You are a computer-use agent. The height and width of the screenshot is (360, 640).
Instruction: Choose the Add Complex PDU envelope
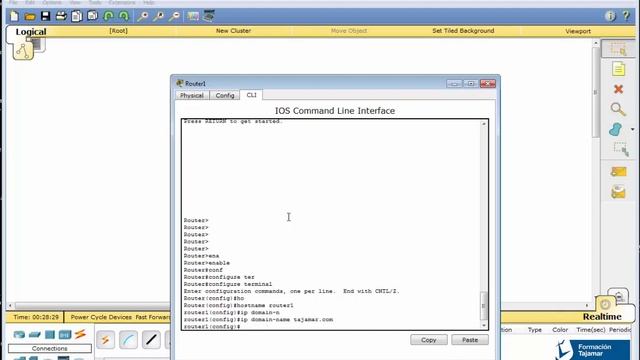618,191
